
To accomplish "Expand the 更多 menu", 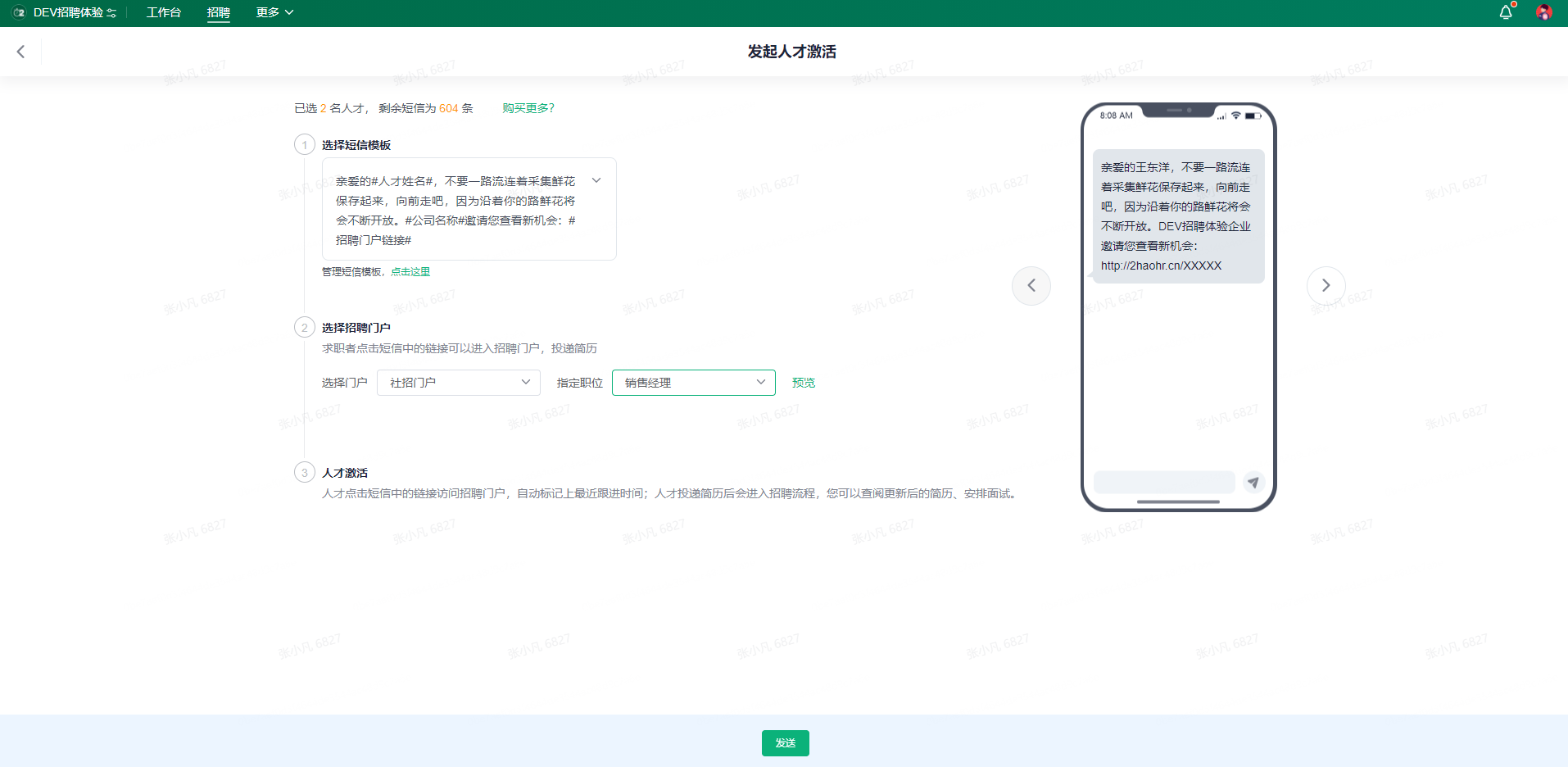I will [x=274, y=12].
